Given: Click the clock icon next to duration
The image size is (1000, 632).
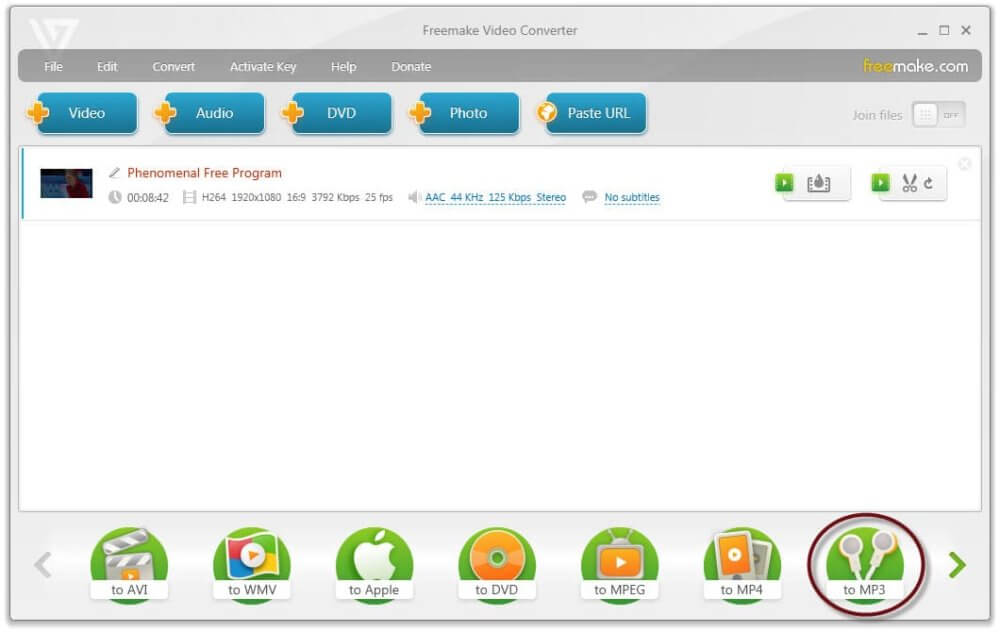Looking at the screenshot, I should (x=115, y=197).
